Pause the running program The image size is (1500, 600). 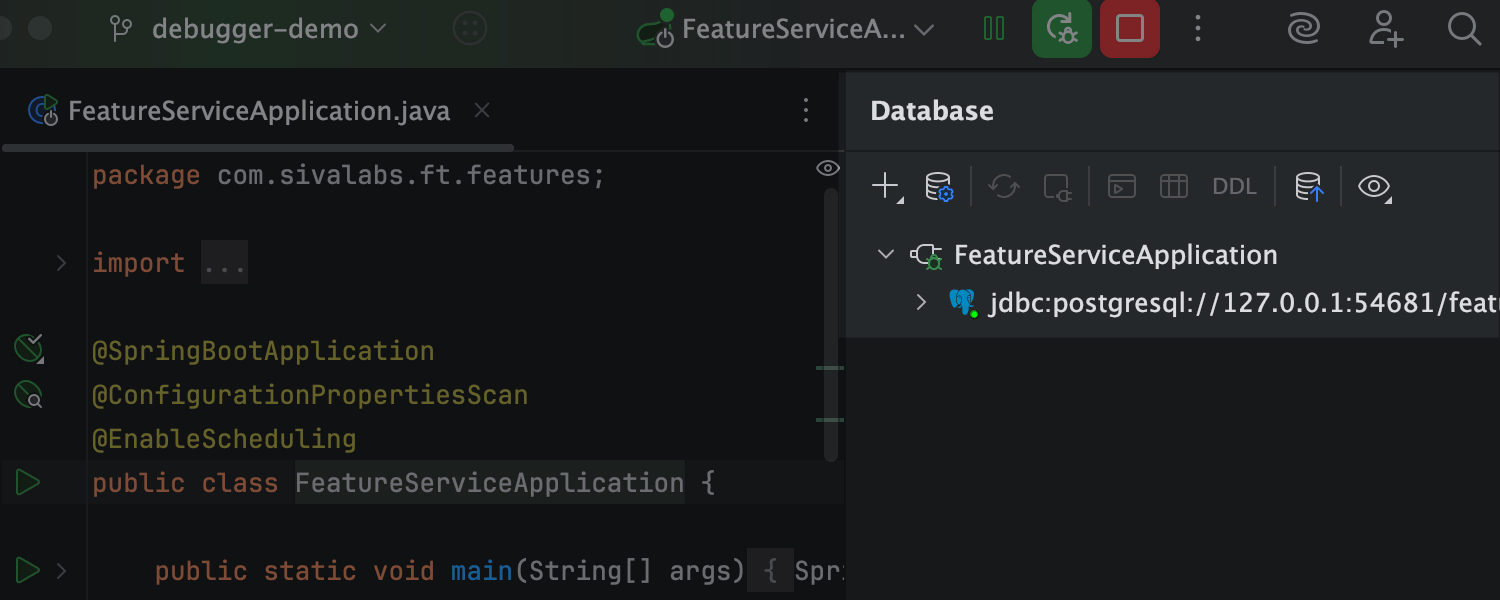tap(994, 29)
